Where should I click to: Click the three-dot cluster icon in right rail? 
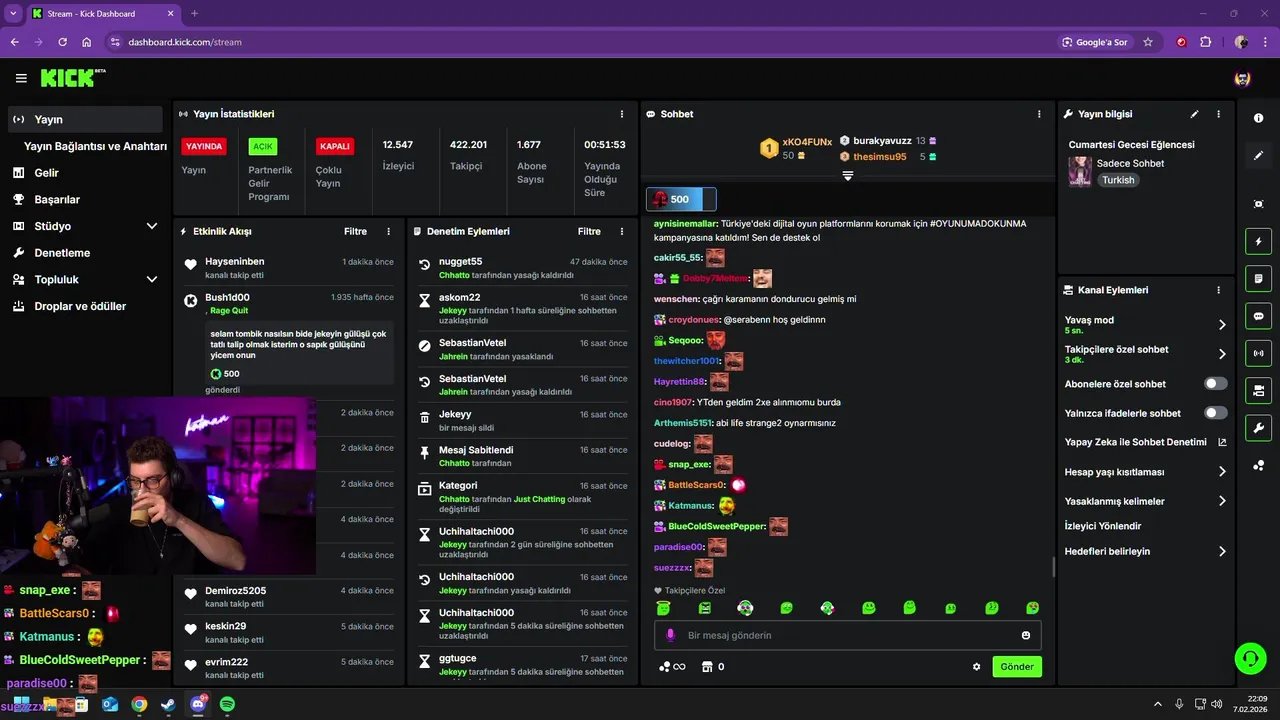click(1258, 465)
